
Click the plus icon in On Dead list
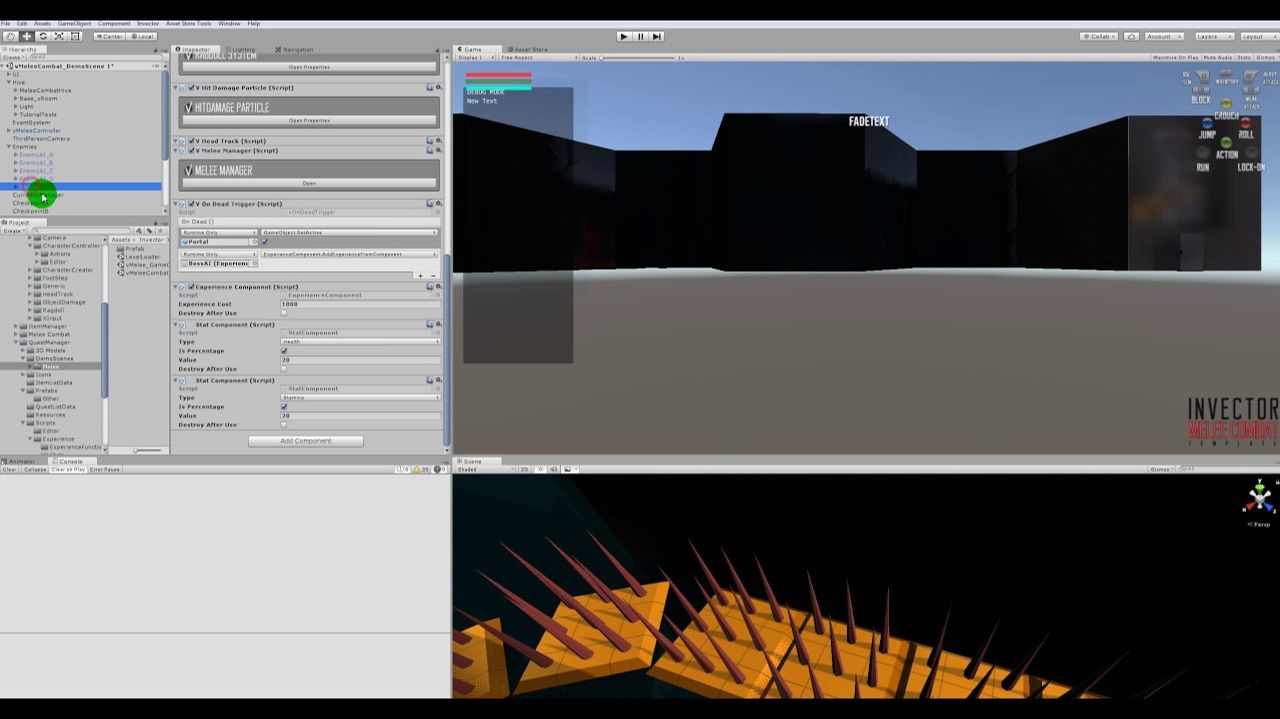pyautogui.click(x=421, y=275)
